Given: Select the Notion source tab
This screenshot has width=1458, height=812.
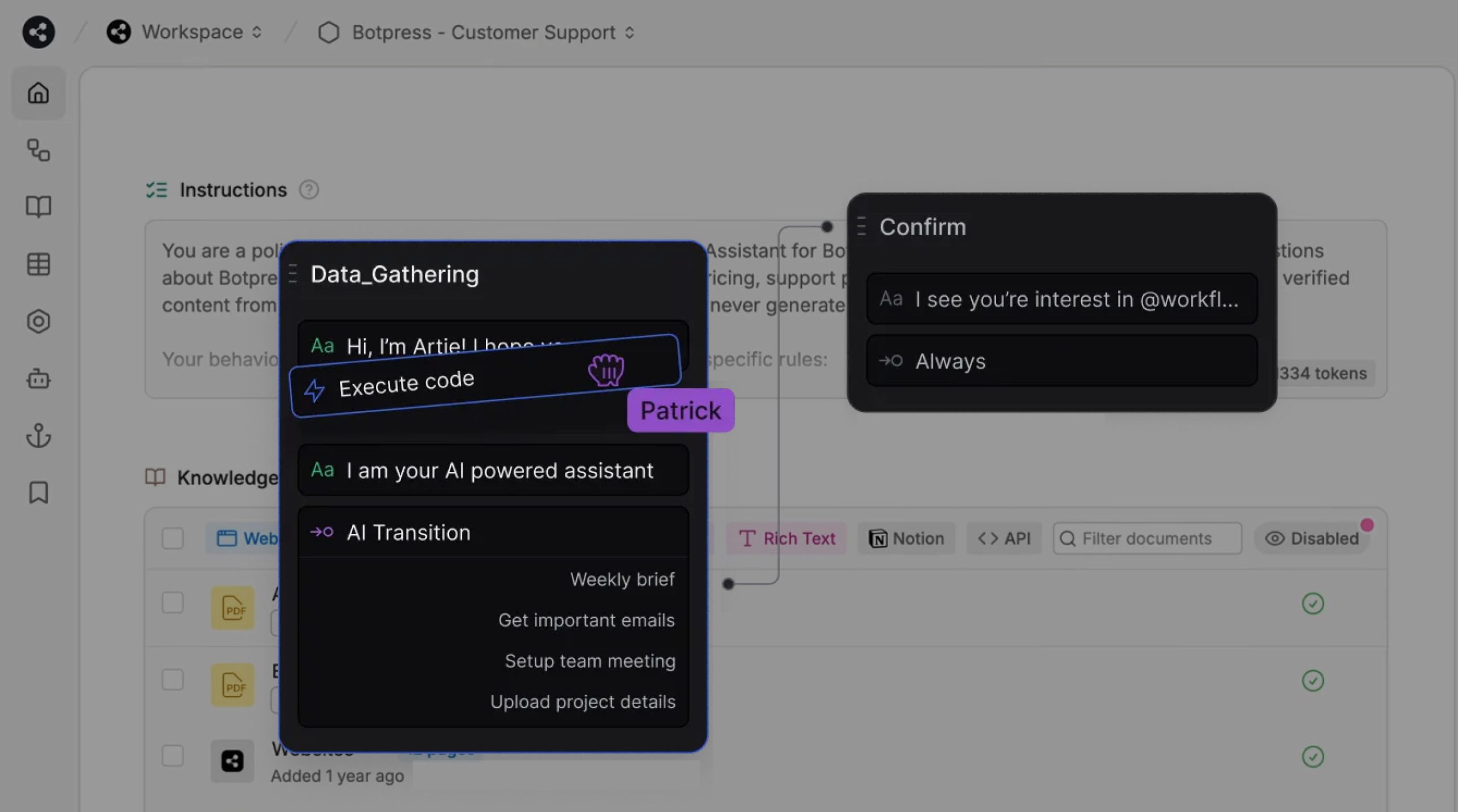Looking at the screenshot, I should click(906, 538).
